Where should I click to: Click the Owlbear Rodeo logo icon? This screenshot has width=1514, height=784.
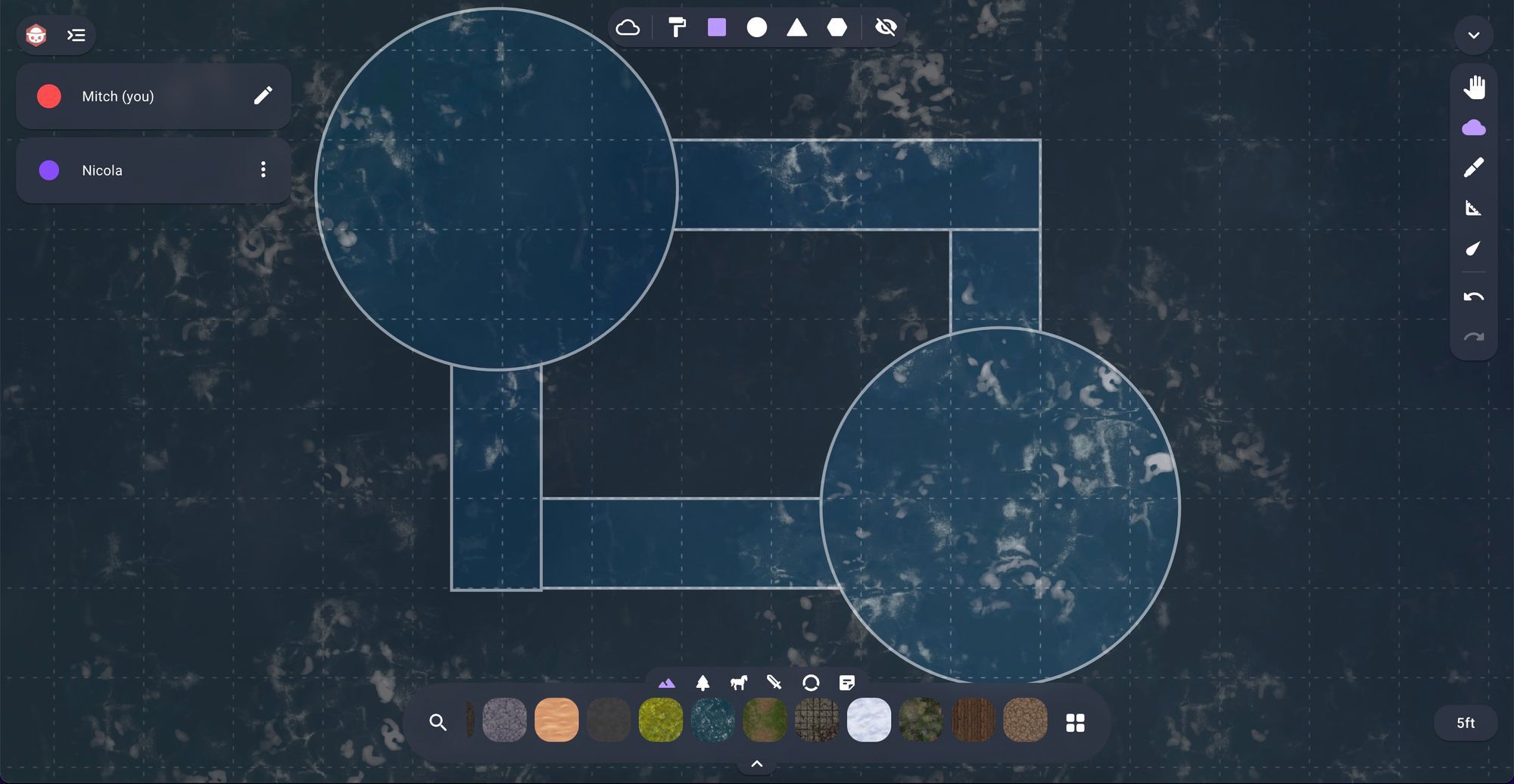(36, 35)
